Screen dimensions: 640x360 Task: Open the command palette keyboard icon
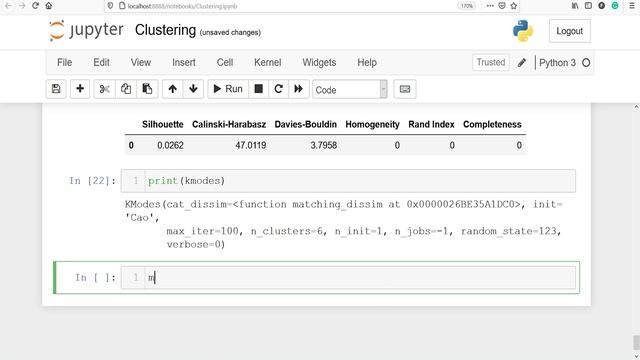405,89
